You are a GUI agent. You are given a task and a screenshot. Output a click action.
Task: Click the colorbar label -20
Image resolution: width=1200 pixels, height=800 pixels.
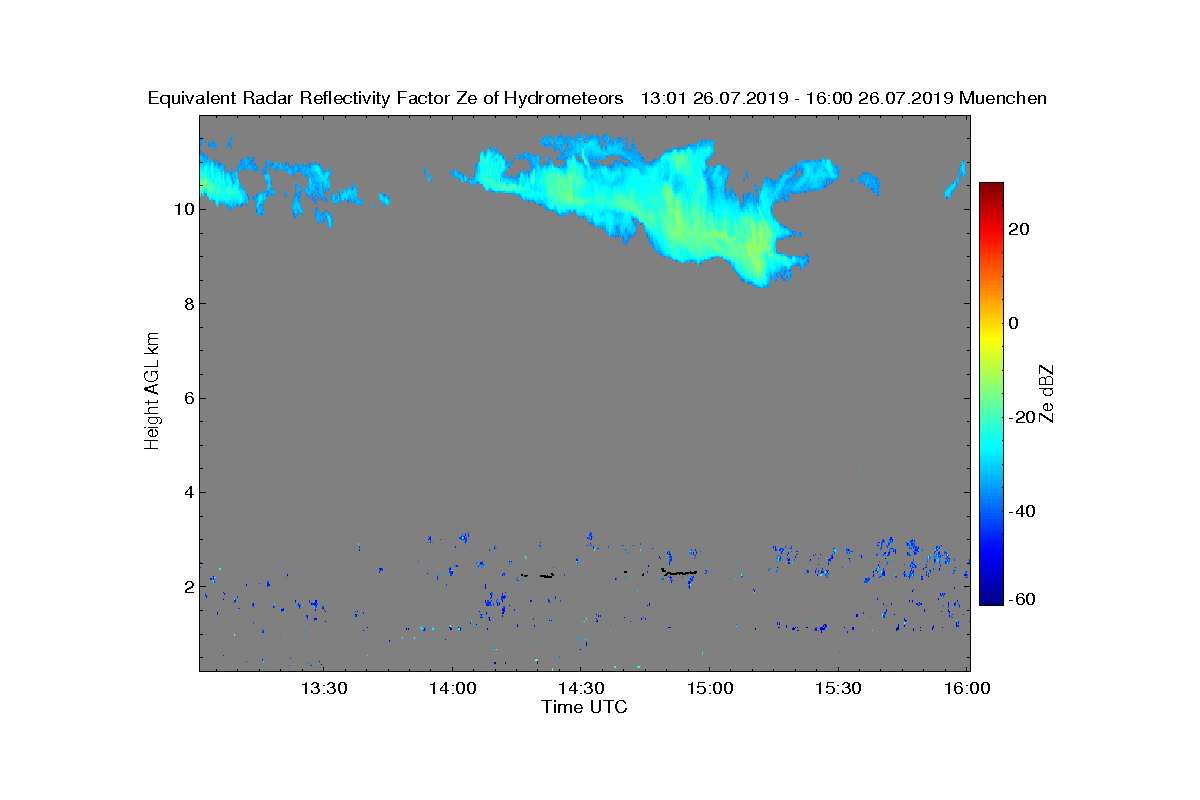tap(1023, 417)
